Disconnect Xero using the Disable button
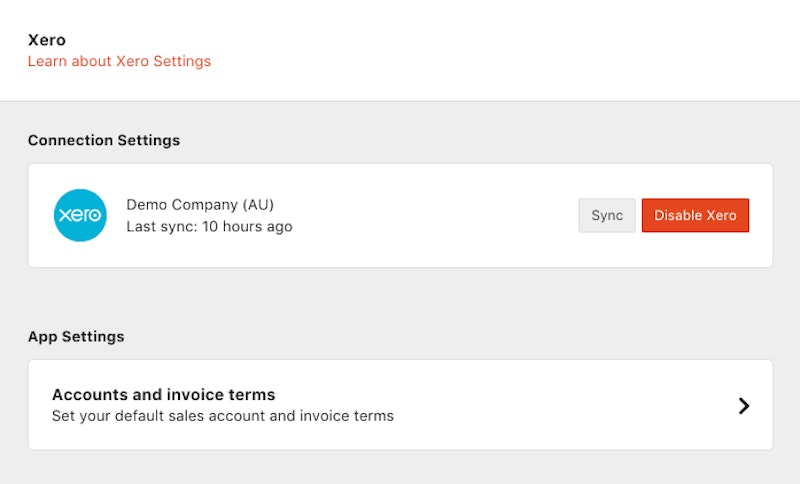The width and height of the screenshot is (800, 484). click(x=695, y=215)
